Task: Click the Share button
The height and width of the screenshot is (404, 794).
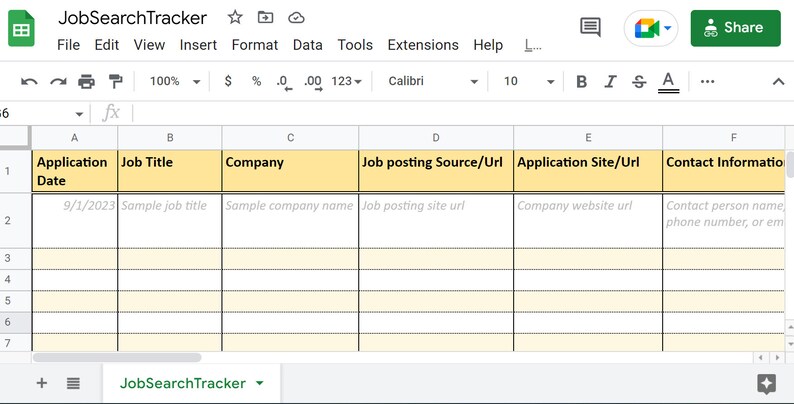Action: [735, 28]
